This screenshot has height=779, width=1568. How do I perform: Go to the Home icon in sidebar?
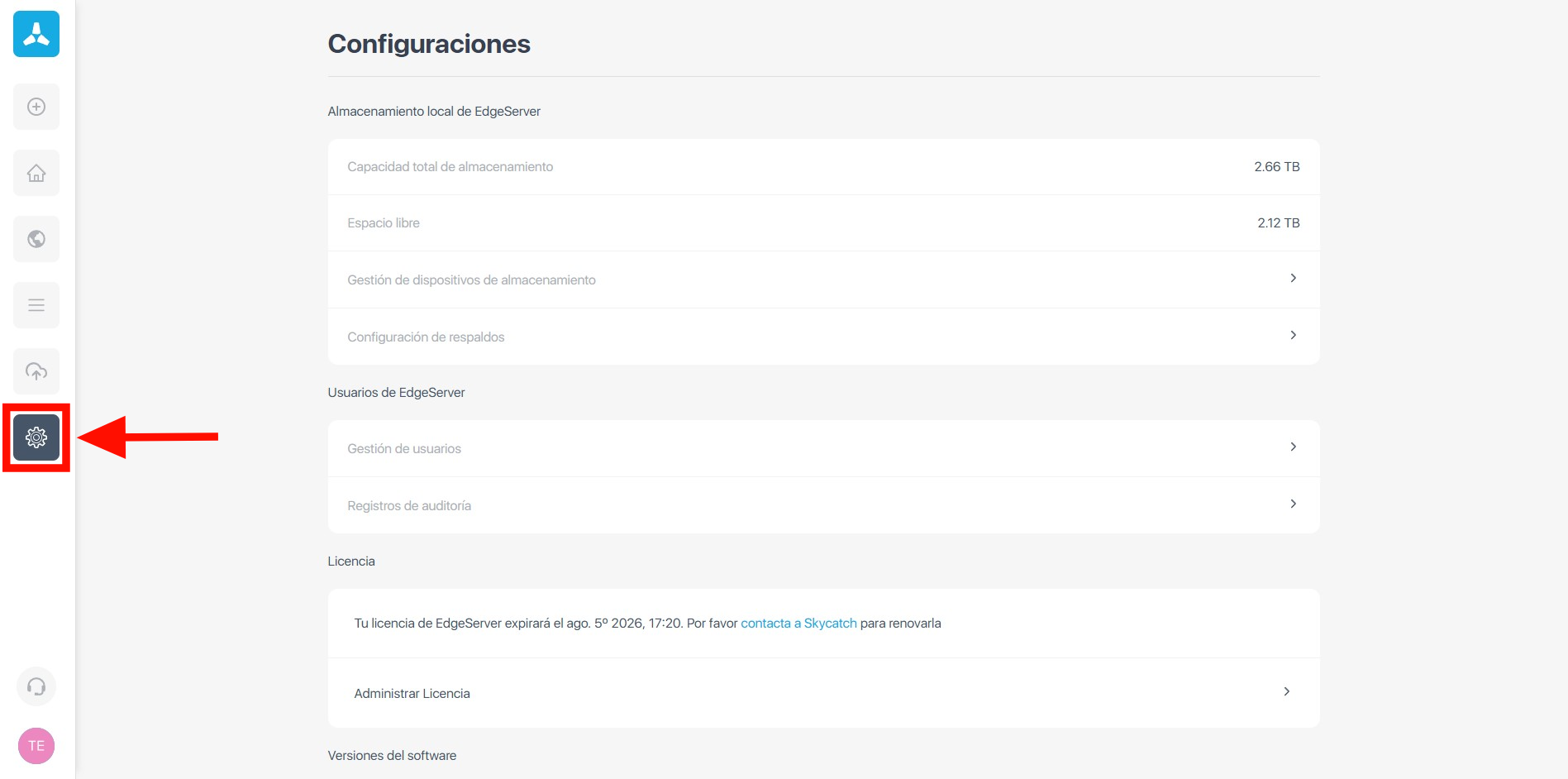click(36, 173)
